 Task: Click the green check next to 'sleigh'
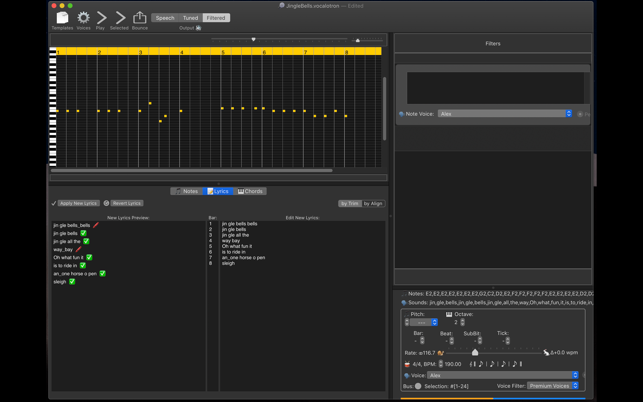tap(72, 281)
